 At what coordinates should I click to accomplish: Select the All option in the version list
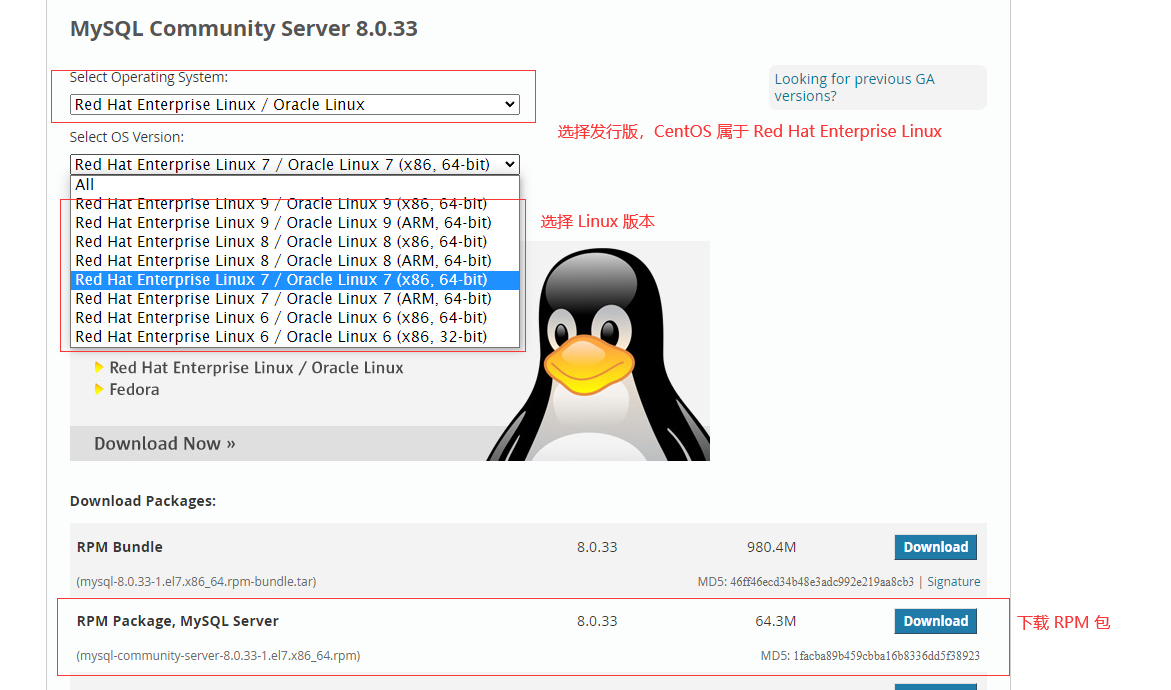[x=294, y=184]
